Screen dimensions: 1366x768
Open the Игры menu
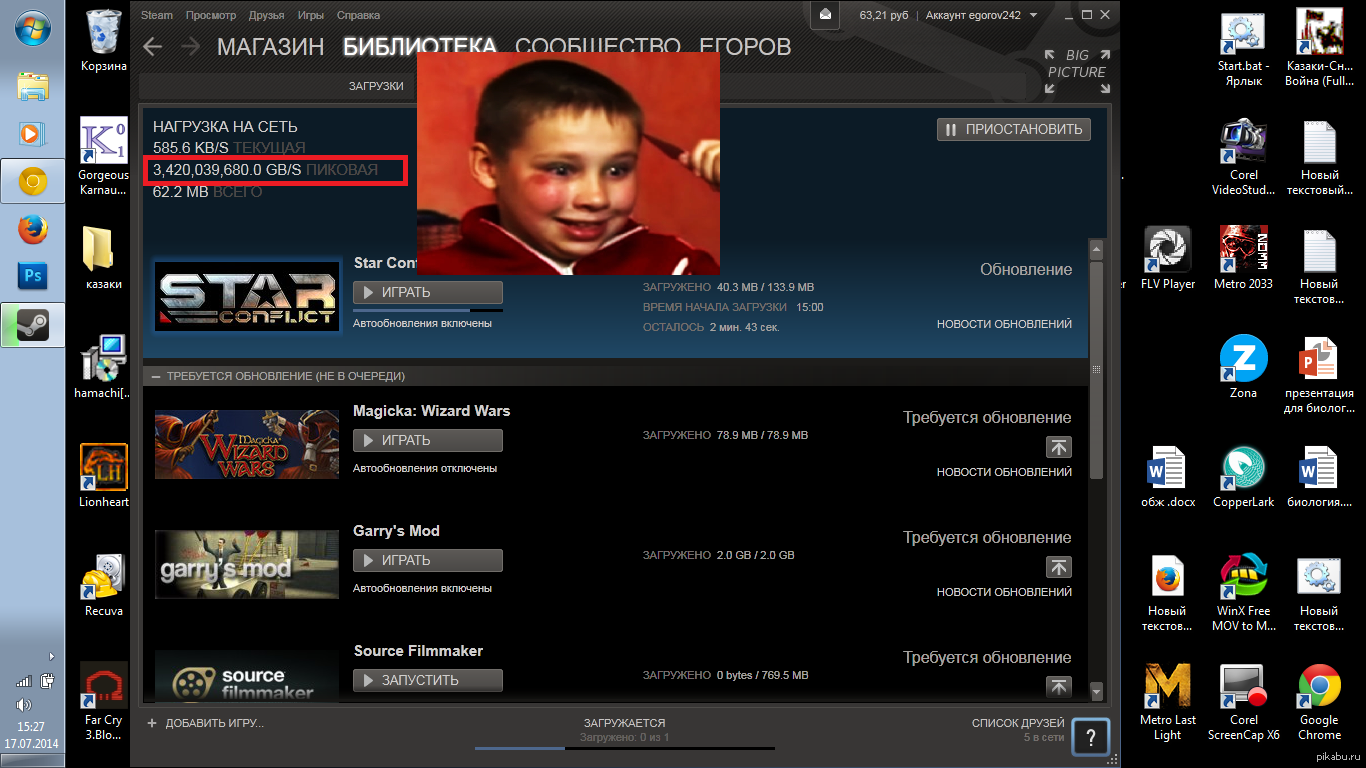point(311,15)
